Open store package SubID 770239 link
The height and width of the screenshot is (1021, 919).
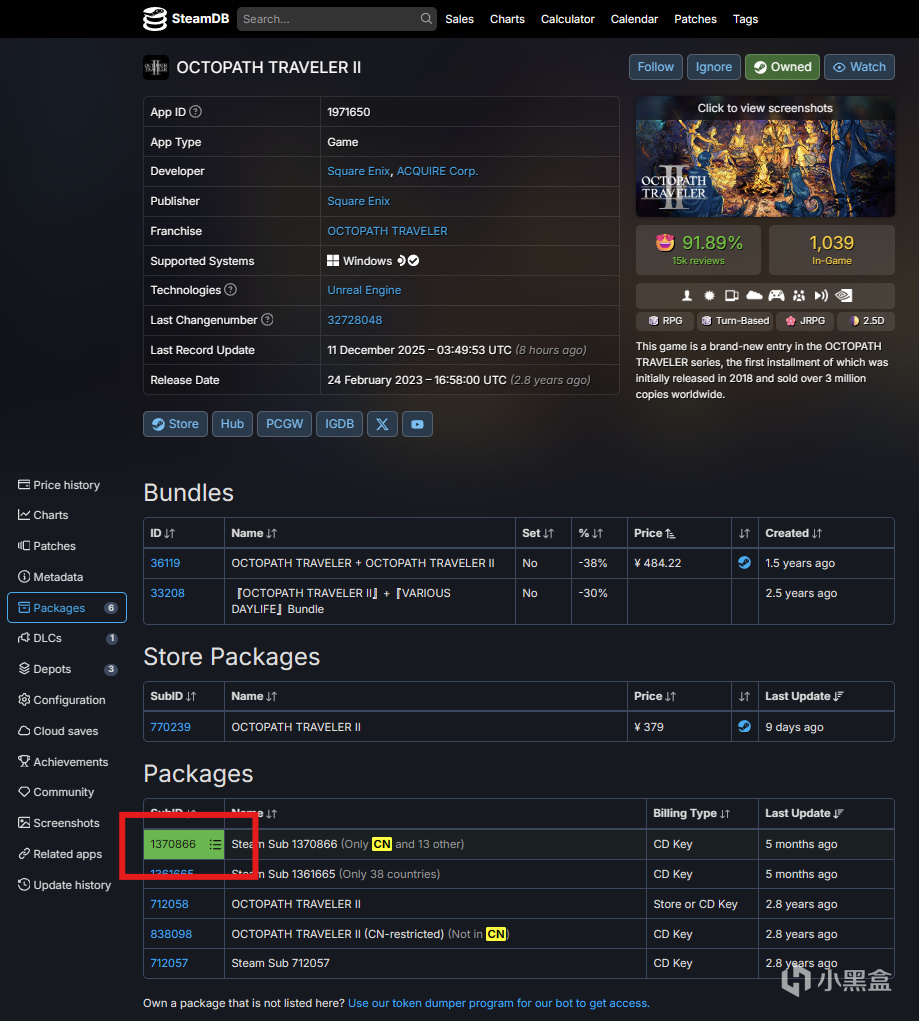point(170,727)
